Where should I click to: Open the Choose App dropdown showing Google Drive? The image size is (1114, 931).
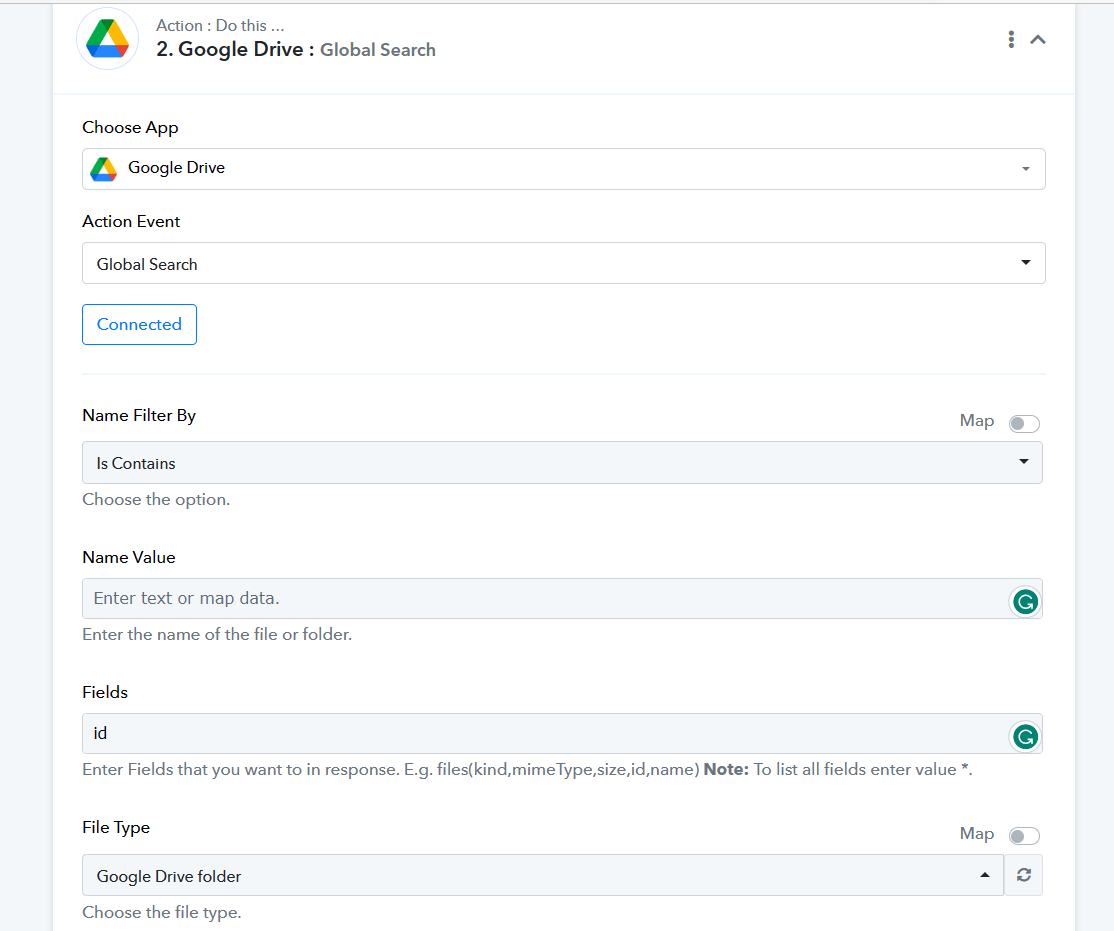click(563, 169)
